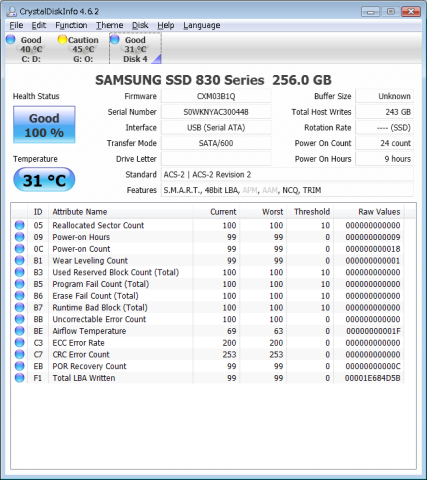Click status icon of CRC Error Count row
The width and height of the screenshot is (427, 480).
20,354
